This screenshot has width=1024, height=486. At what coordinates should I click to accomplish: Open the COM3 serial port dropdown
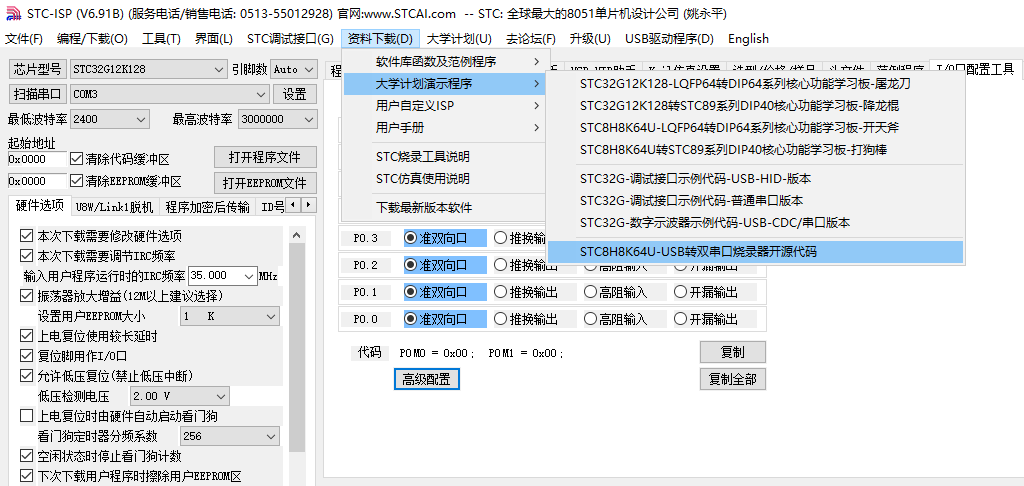point(169,94)
